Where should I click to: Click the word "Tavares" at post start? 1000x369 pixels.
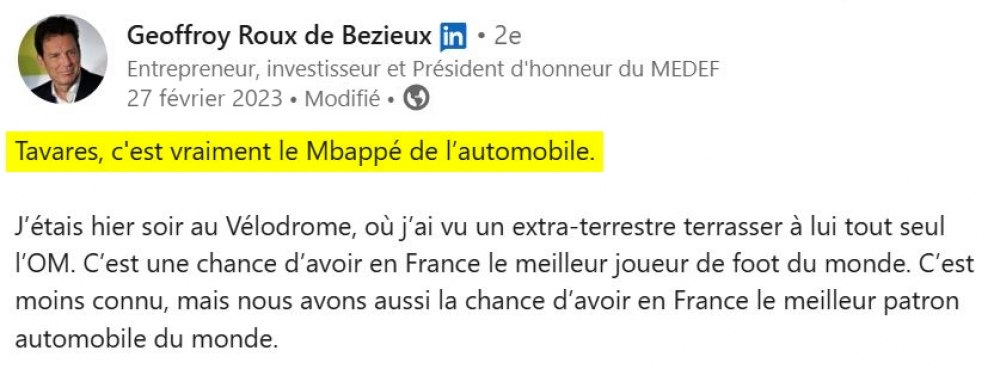pyautogui.click(x=58, y=153)
